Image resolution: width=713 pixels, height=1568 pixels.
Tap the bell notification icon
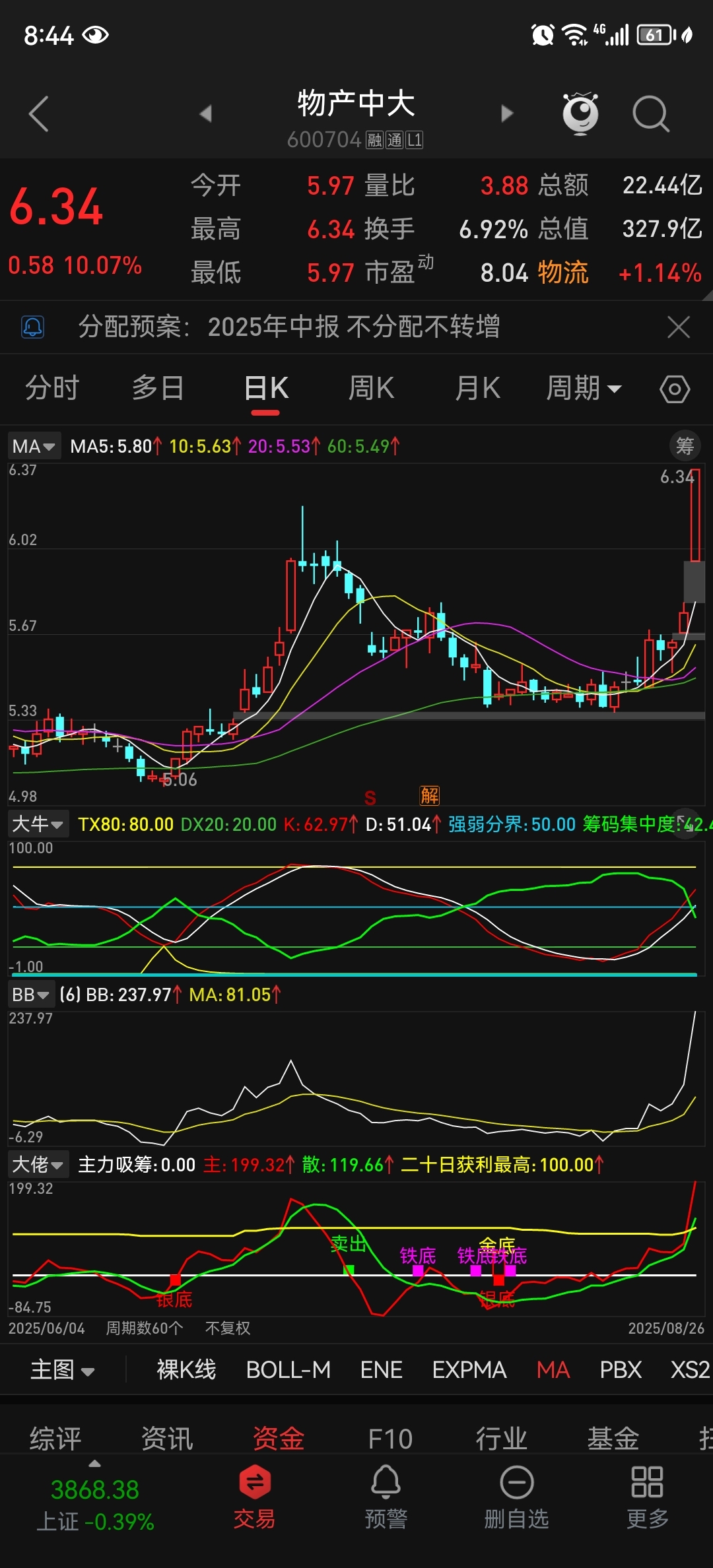[33, 327]
